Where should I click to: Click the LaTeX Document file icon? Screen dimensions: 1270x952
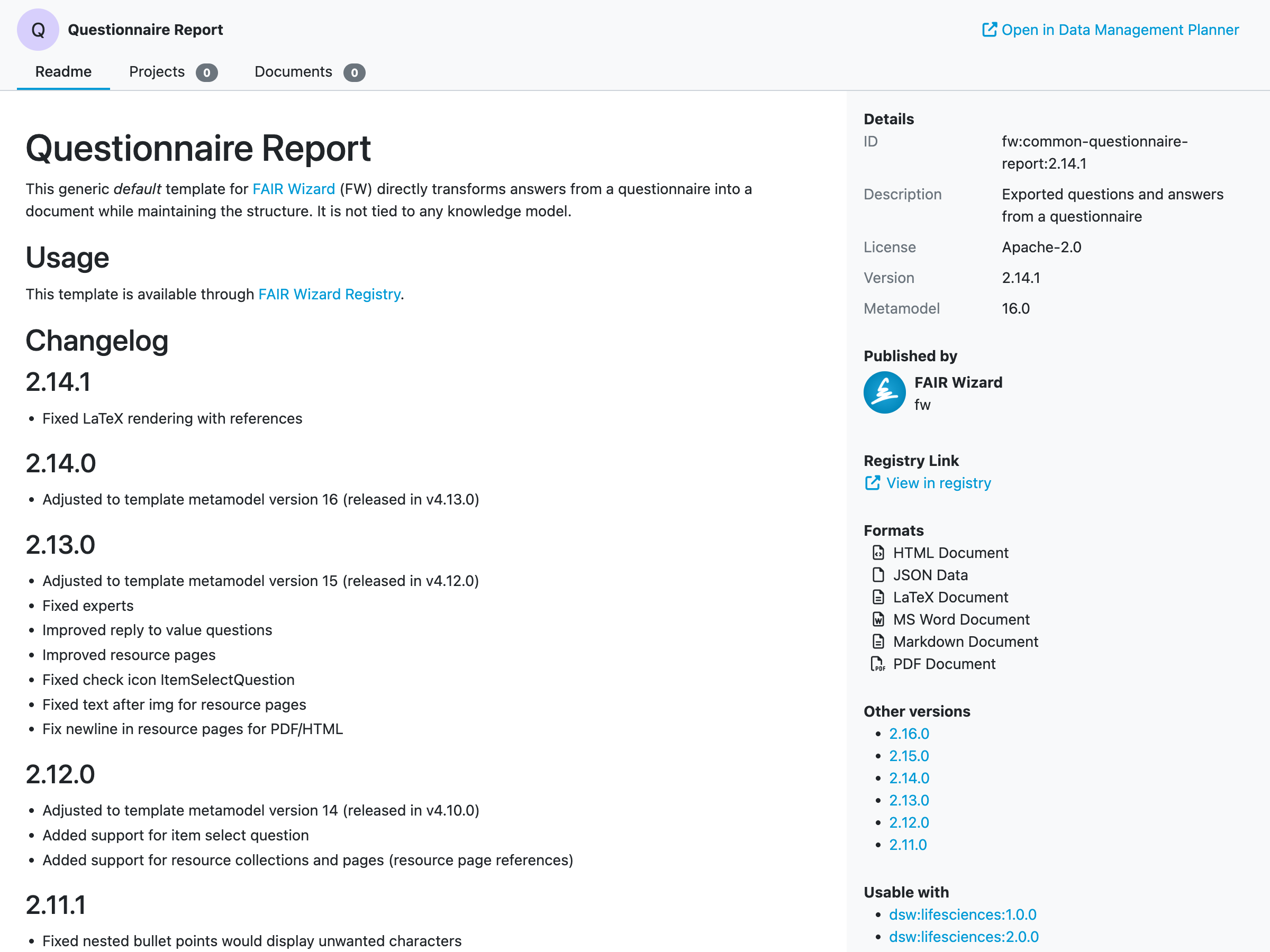[x=878, y=597]
